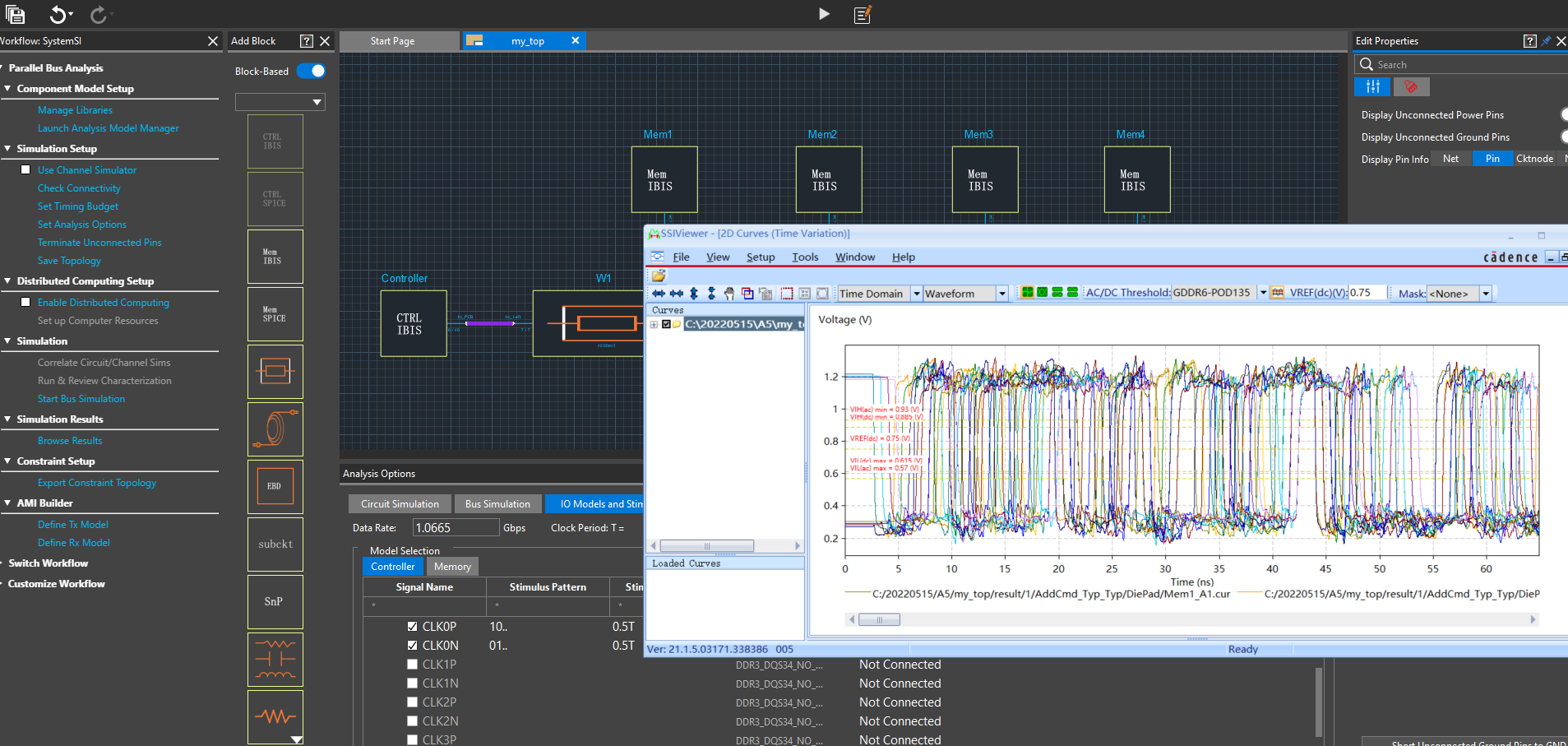Uncheck the CLK0P signal checkbox

click(x=412, y=626)
